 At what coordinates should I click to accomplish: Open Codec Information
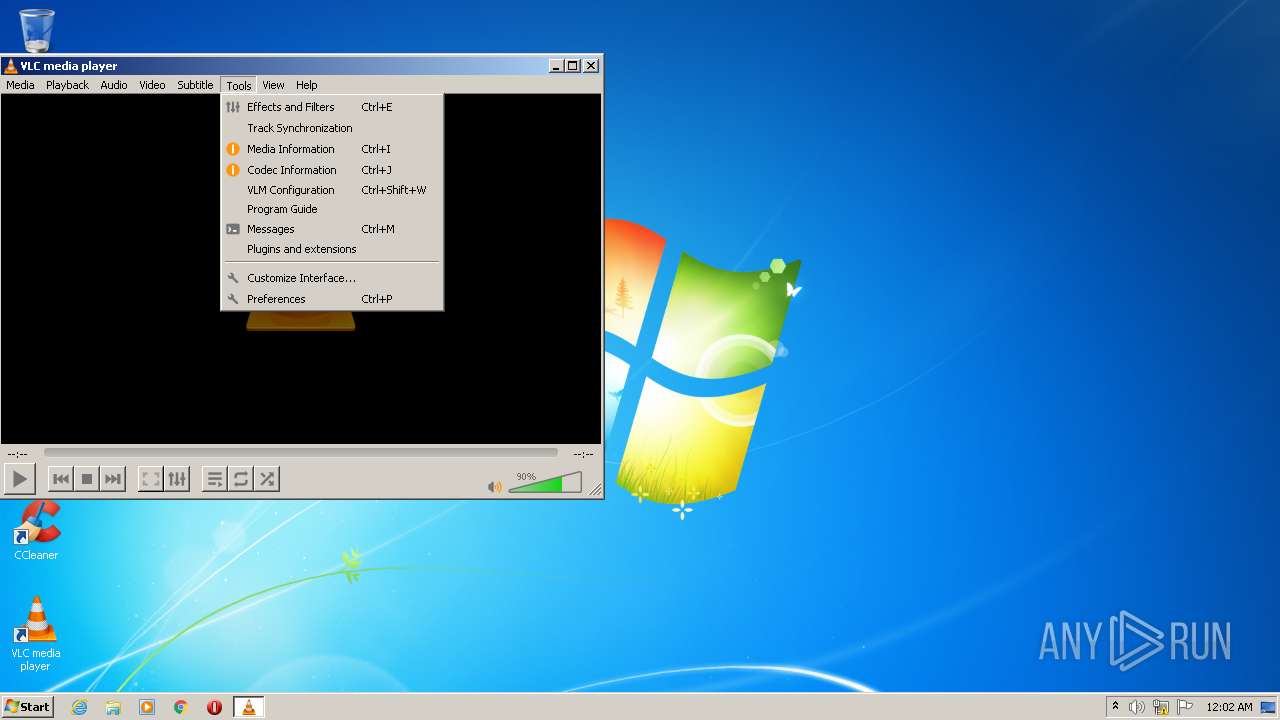(332, 170)
